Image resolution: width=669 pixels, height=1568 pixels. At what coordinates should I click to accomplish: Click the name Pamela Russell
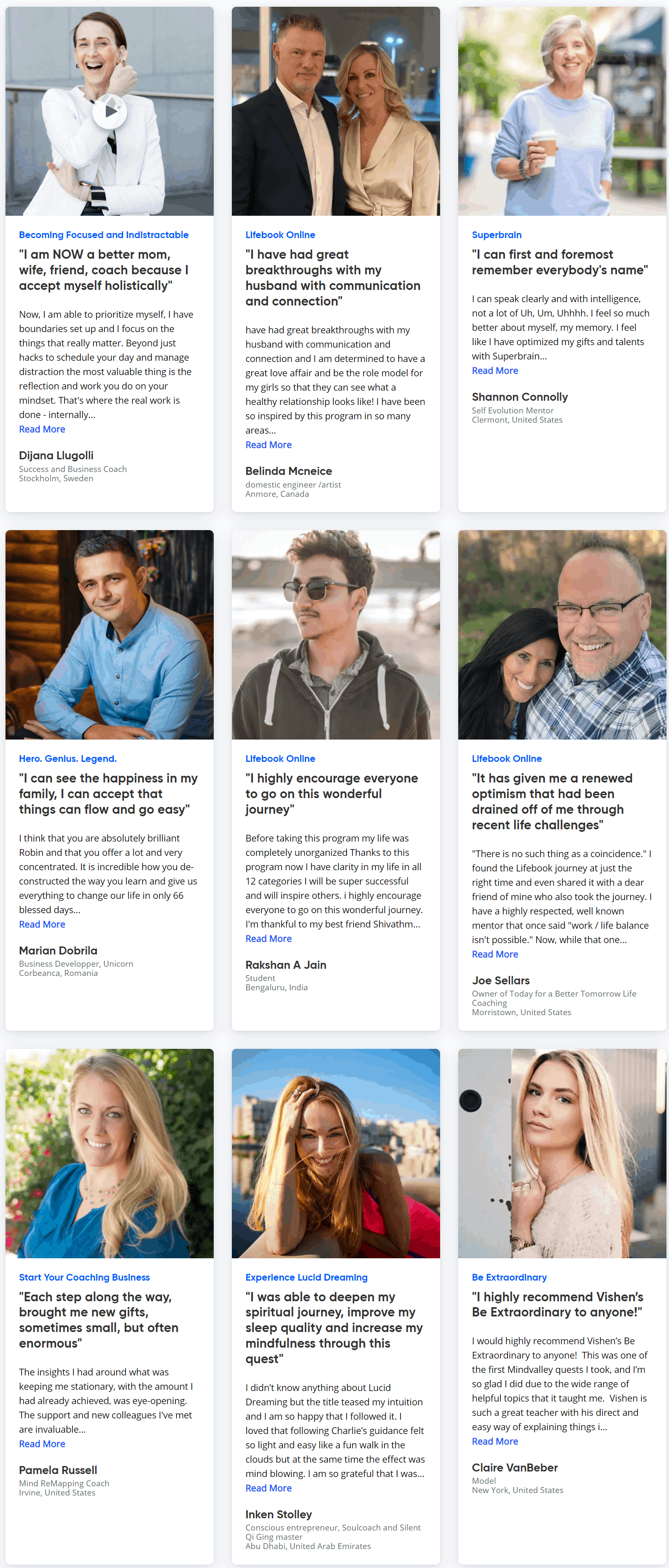(58, 1470)
